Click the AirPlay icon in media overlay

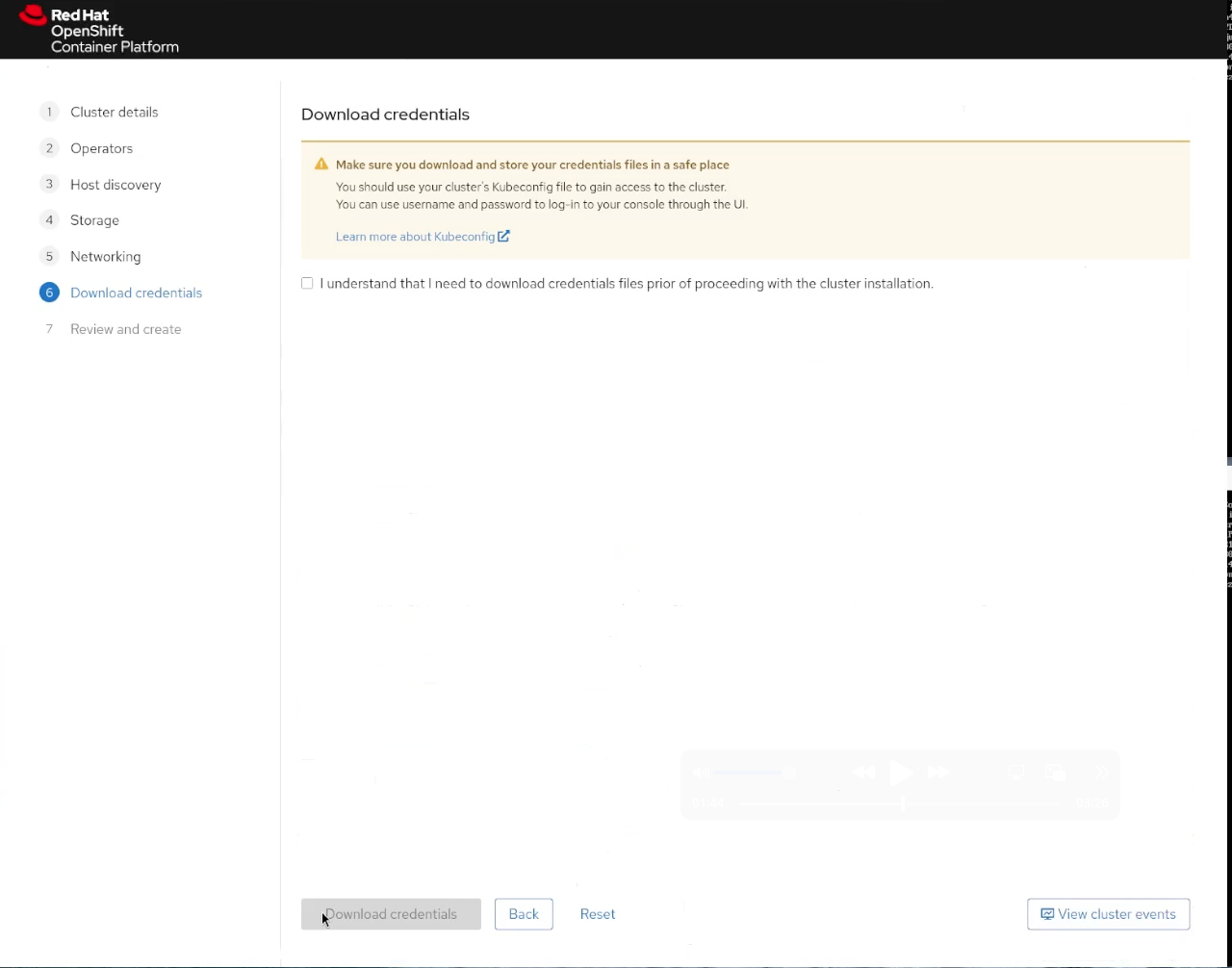point(1015,772)
